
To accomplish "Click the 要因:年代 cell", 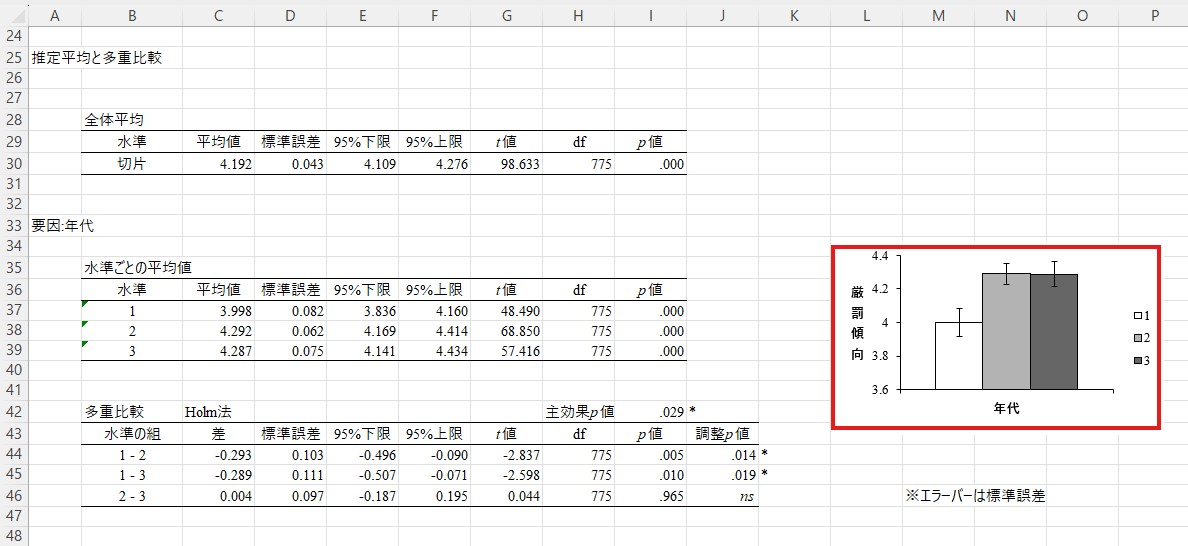I will point(62,225).
